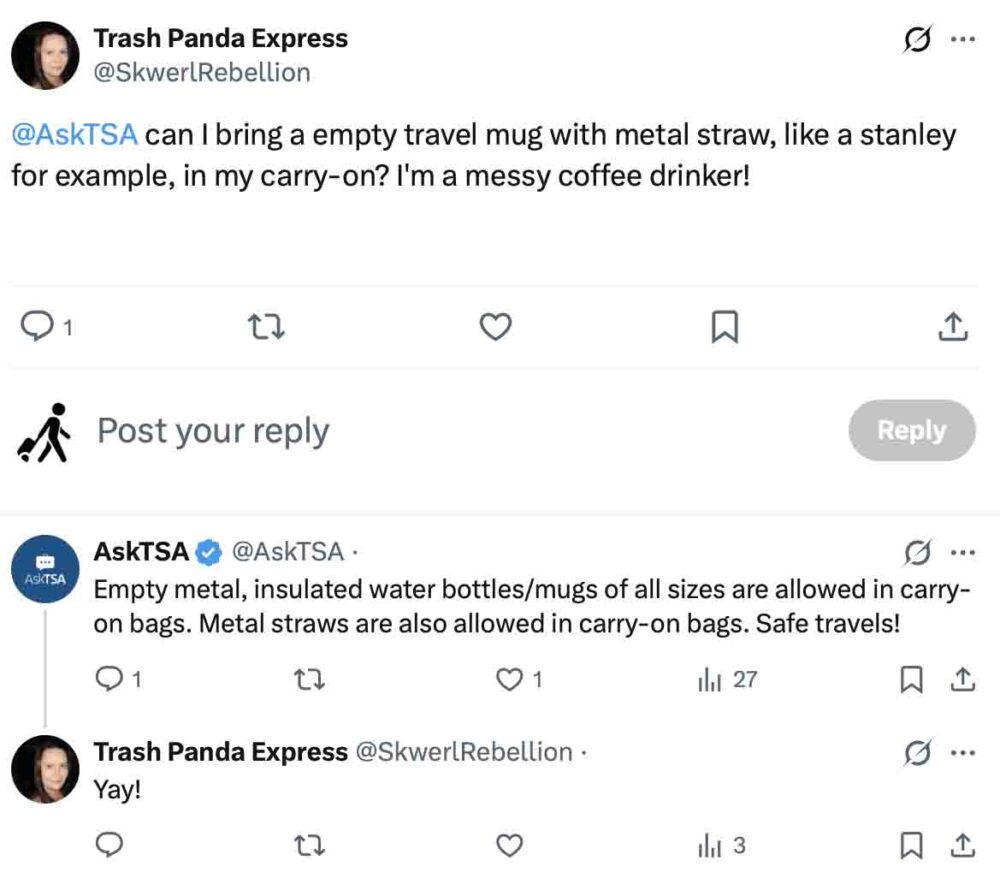Like the 'Yay!' reply
This screenshot has width=1000, height=878.
pos(509,846)
